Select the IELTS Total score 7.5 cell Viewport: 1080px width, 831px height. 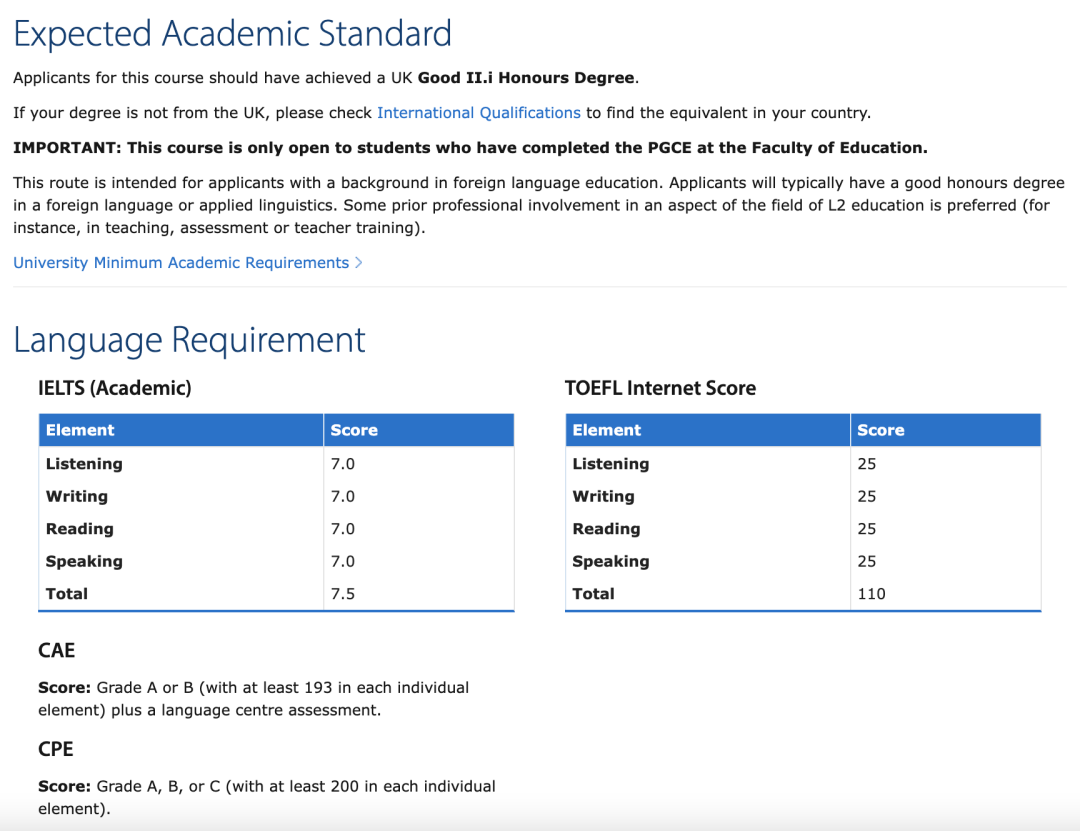point(343,594)
